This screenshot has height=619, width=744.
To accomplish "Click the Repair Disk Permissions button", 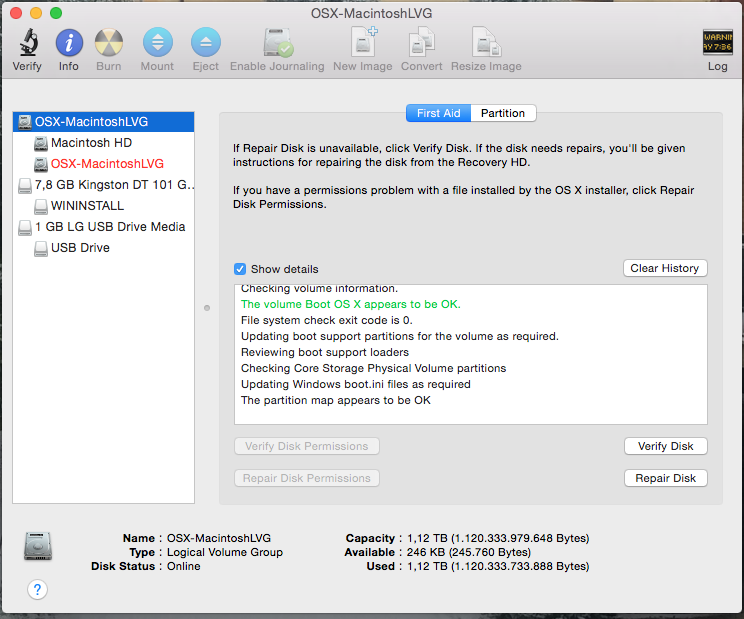I will (x=307, y=478).
